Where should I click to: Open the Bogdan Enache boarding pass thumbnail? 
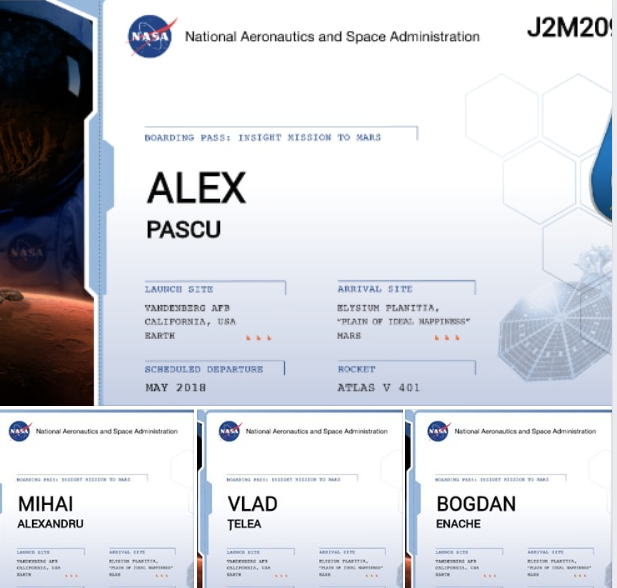pyautogui.click(x=508, y=499)
